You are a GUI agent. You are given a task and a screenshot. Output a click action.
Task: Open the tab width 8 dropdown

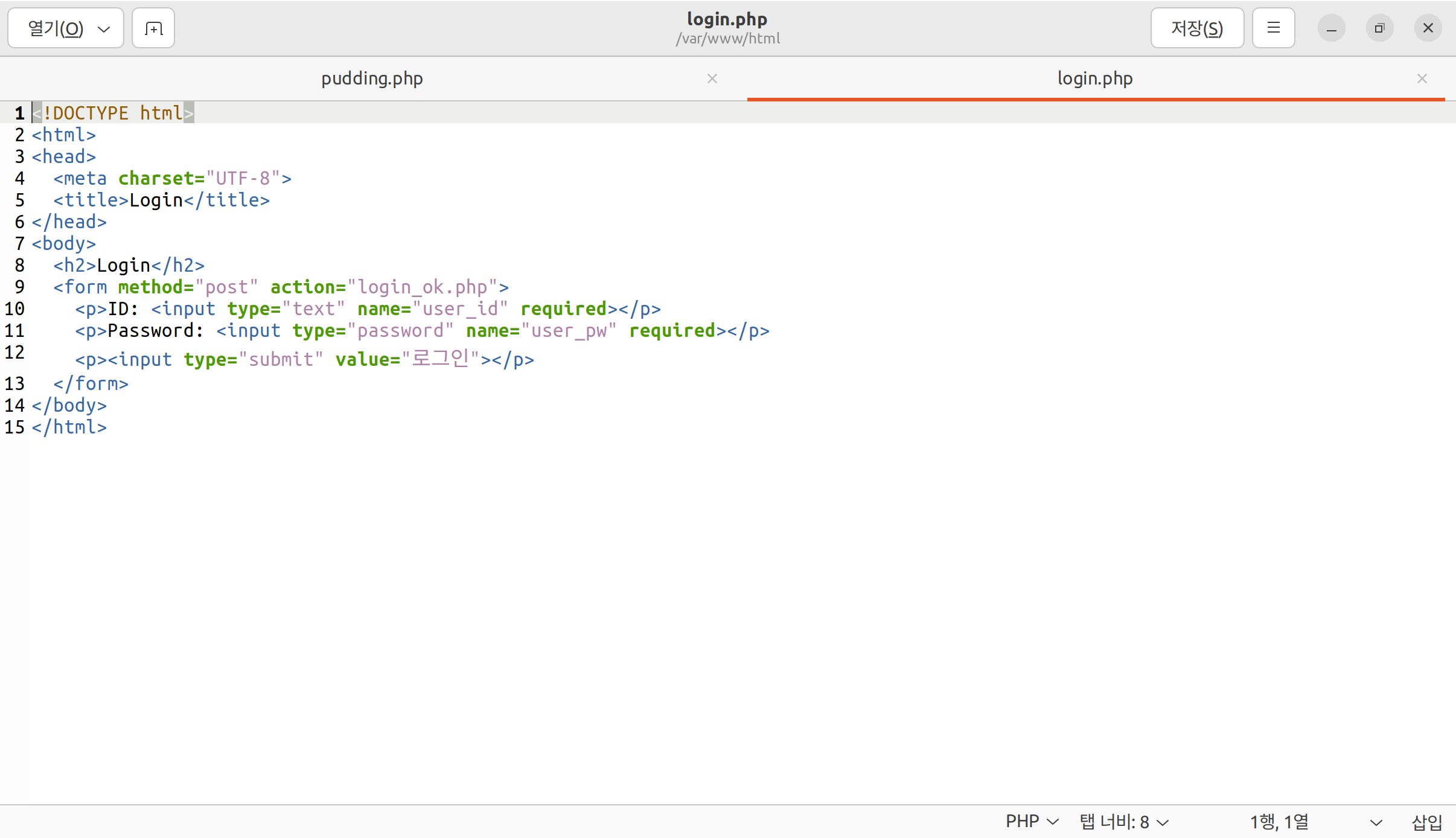(x=1124, y=822)
